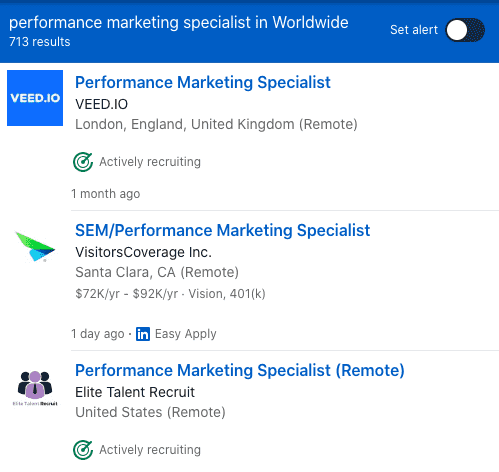Click the VEED.IO company logo
This screenshot has width=499, height=472.
pyautogui.click(x=35, y=98)
